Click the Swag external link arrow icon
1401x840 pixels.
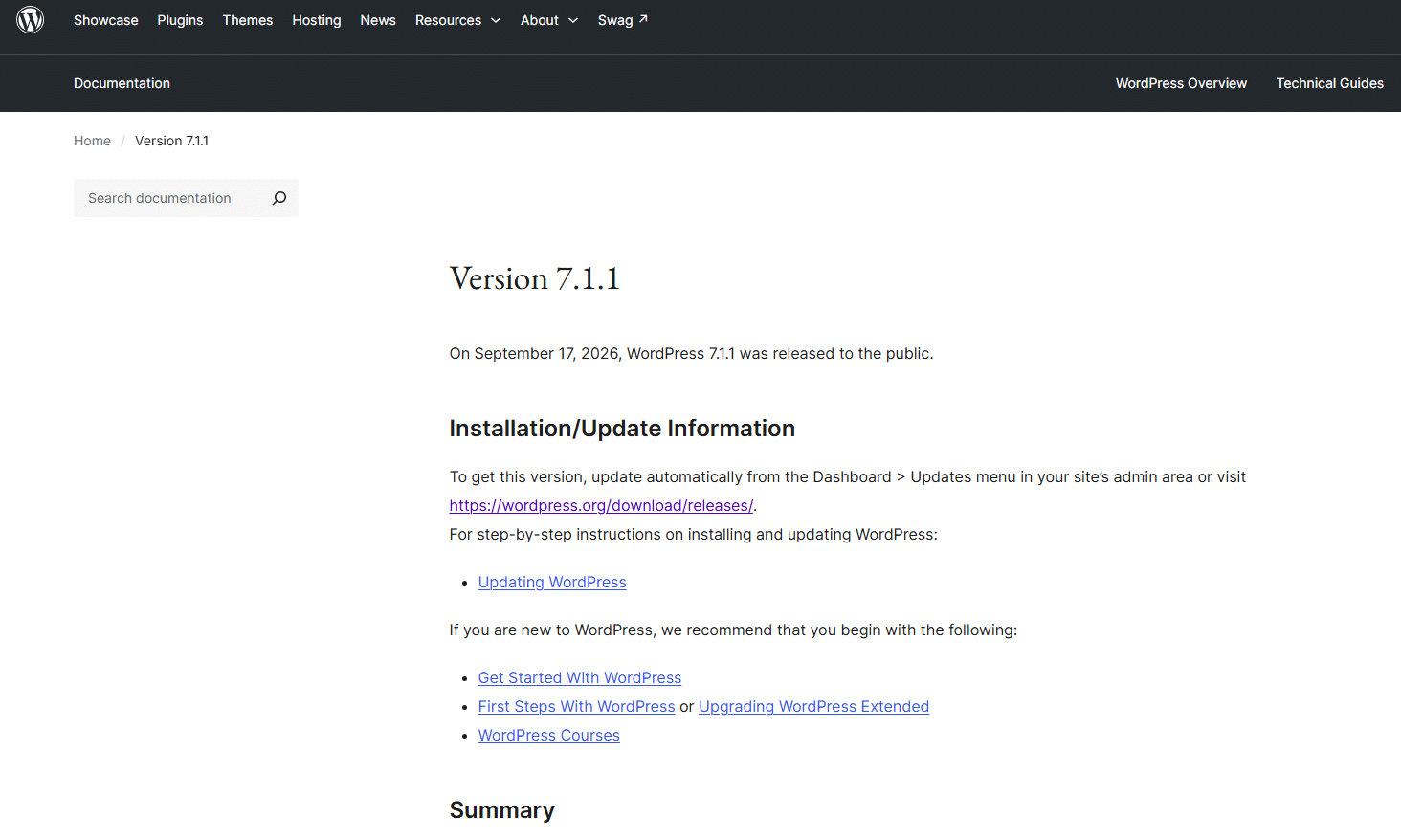[643, 18]
